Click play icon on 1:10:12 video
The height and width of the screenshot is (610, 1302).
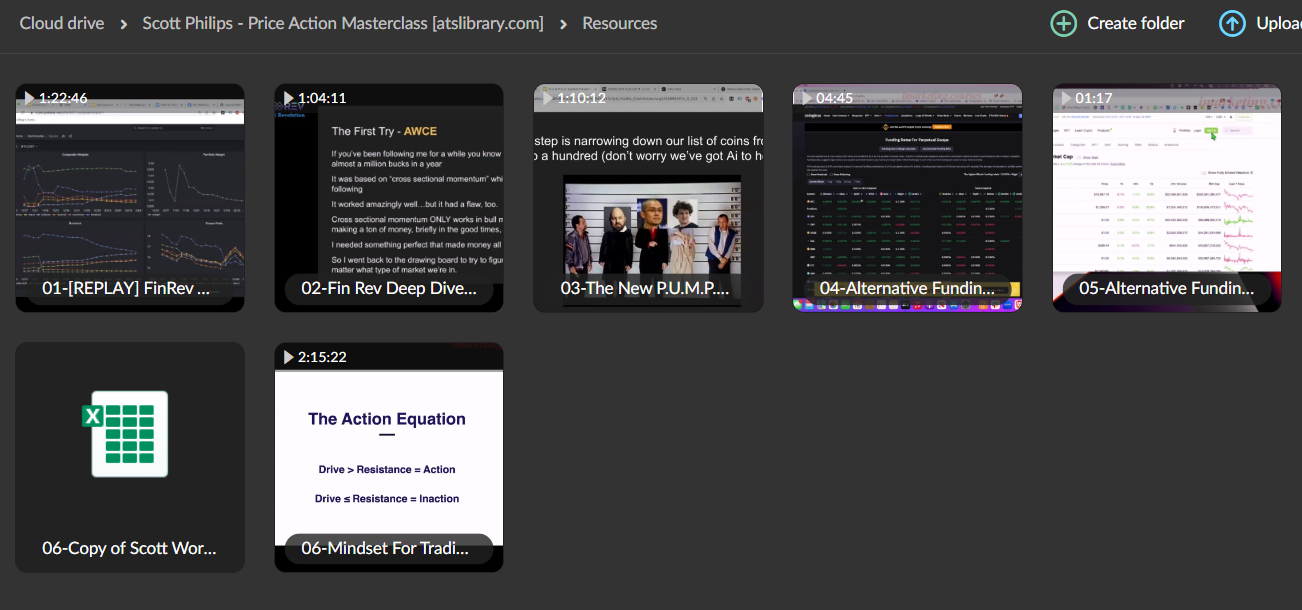pyautogui.click(x=547, y=98)
